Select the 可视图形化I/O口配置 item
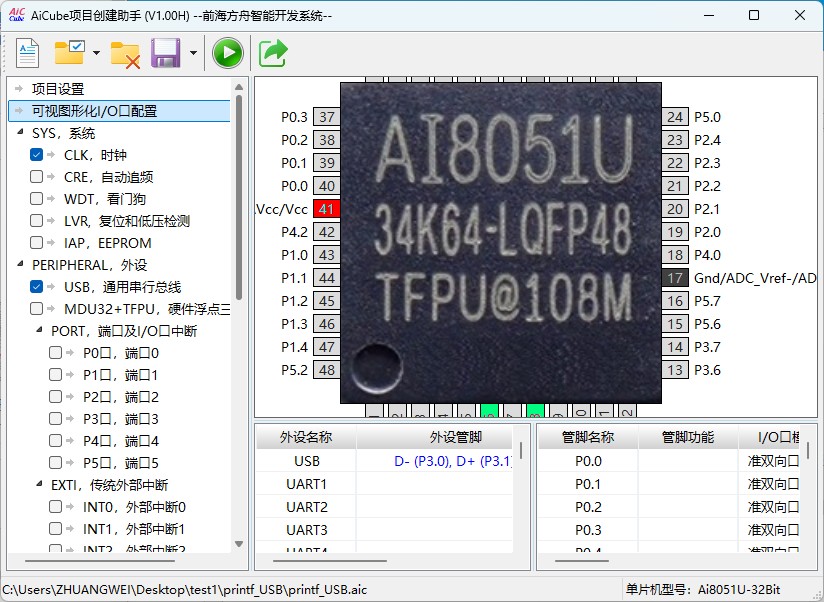This screenshot has width=824, height=602. point(94,111)
